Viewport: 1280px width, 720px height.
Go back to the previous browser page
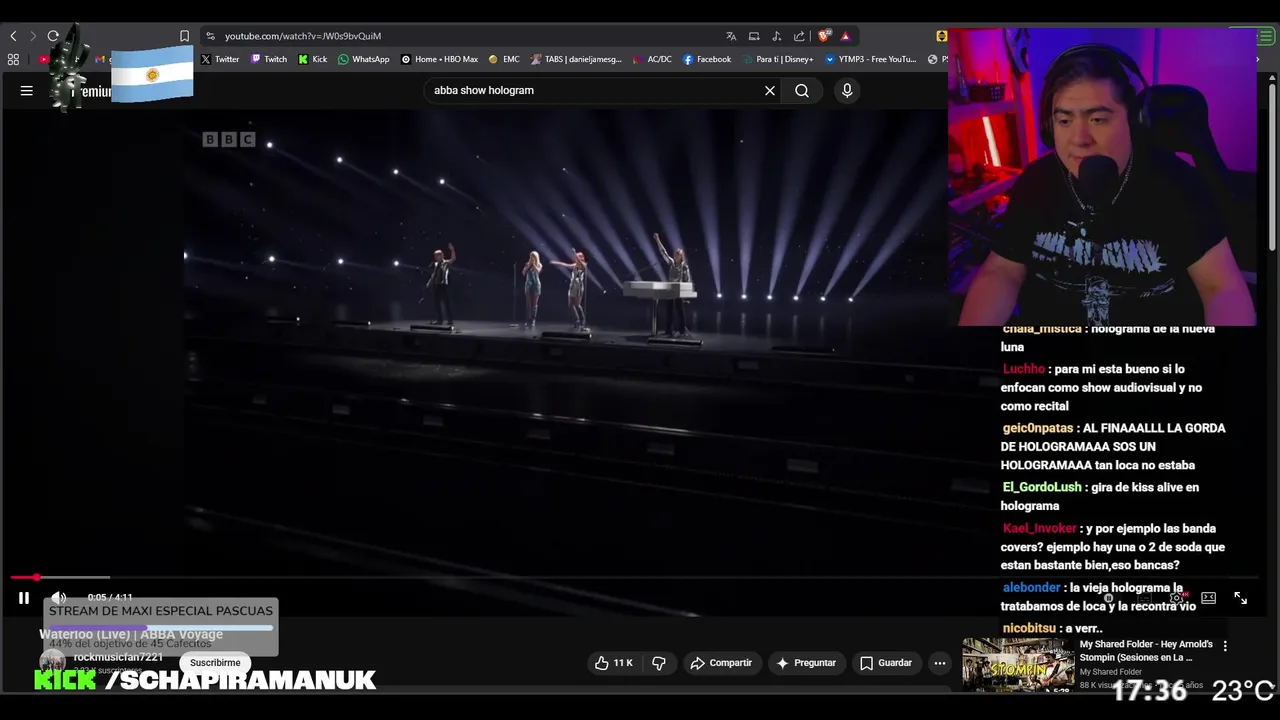coord(13,36)
